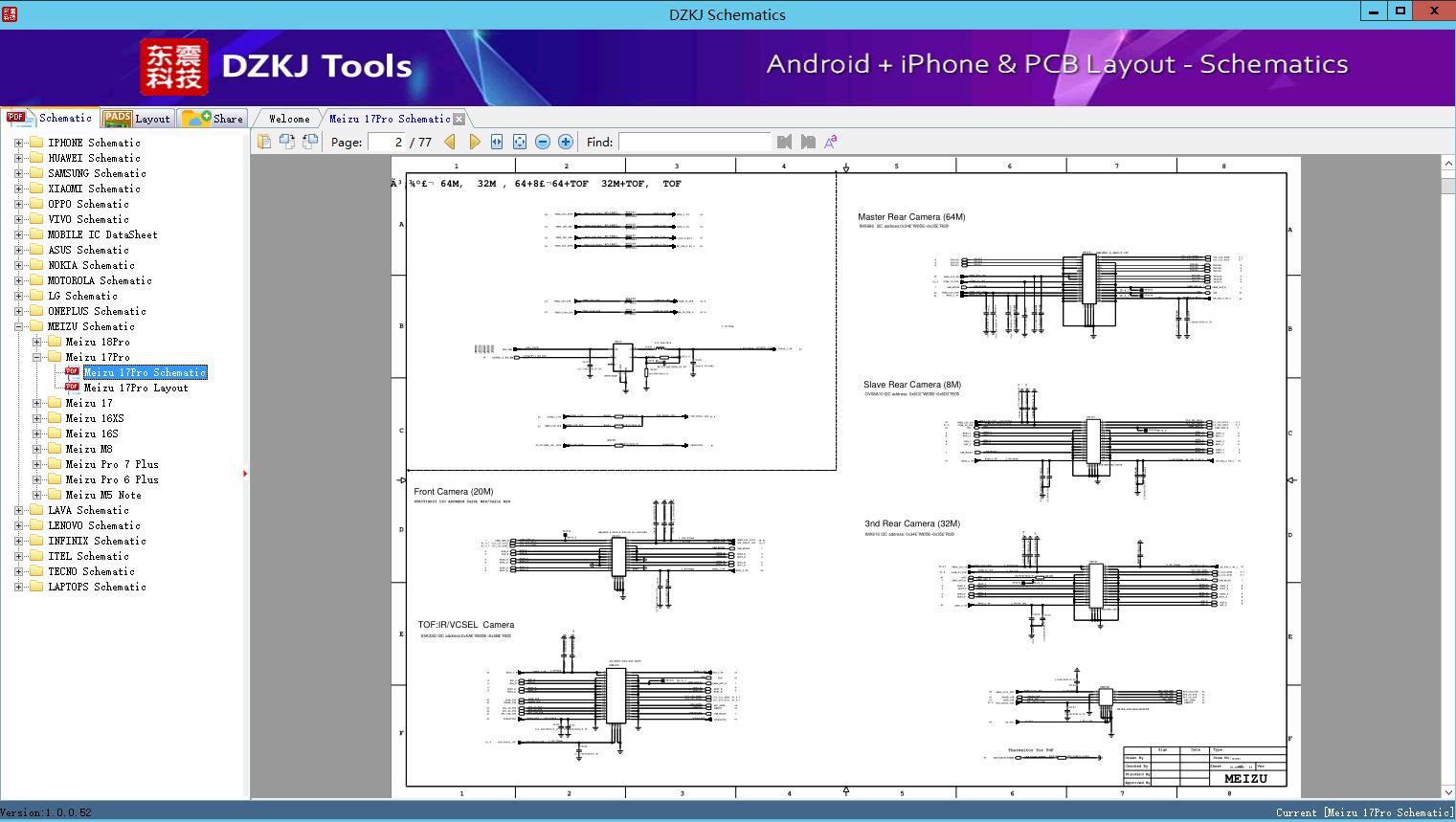Expand the TECNO Schematic tree node
Screen dimensions: 1456x822
(18, 571)
